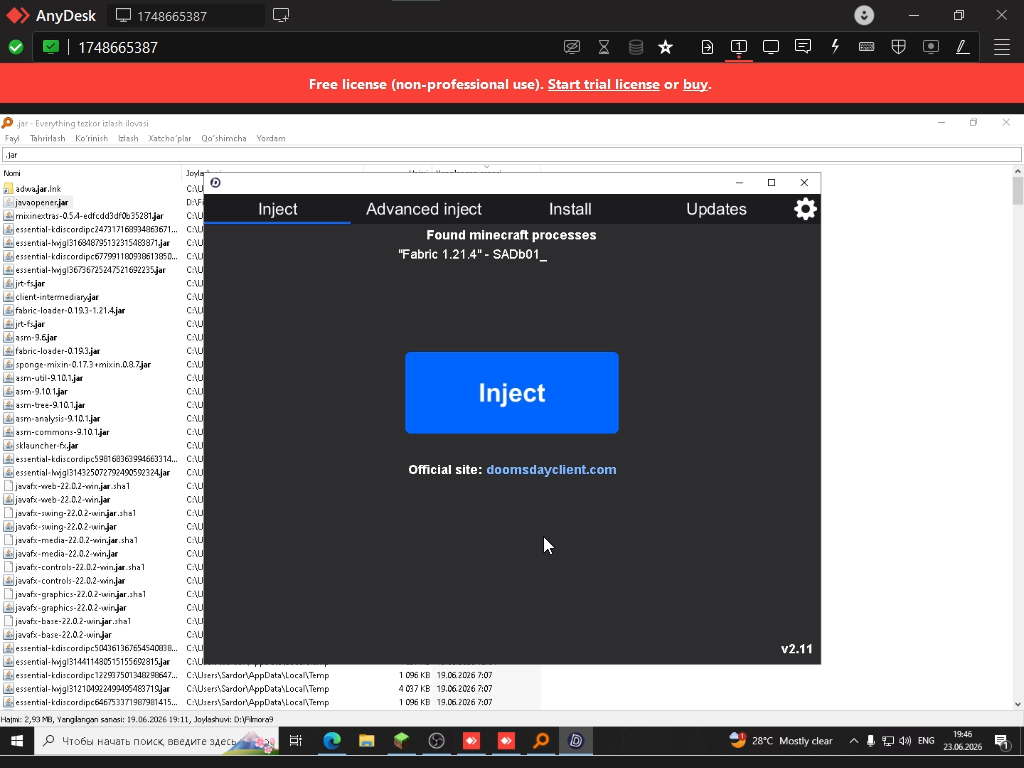Open AnyDesk file transfer icon
Screen dimensions: 1024x768
pos(707,47)
